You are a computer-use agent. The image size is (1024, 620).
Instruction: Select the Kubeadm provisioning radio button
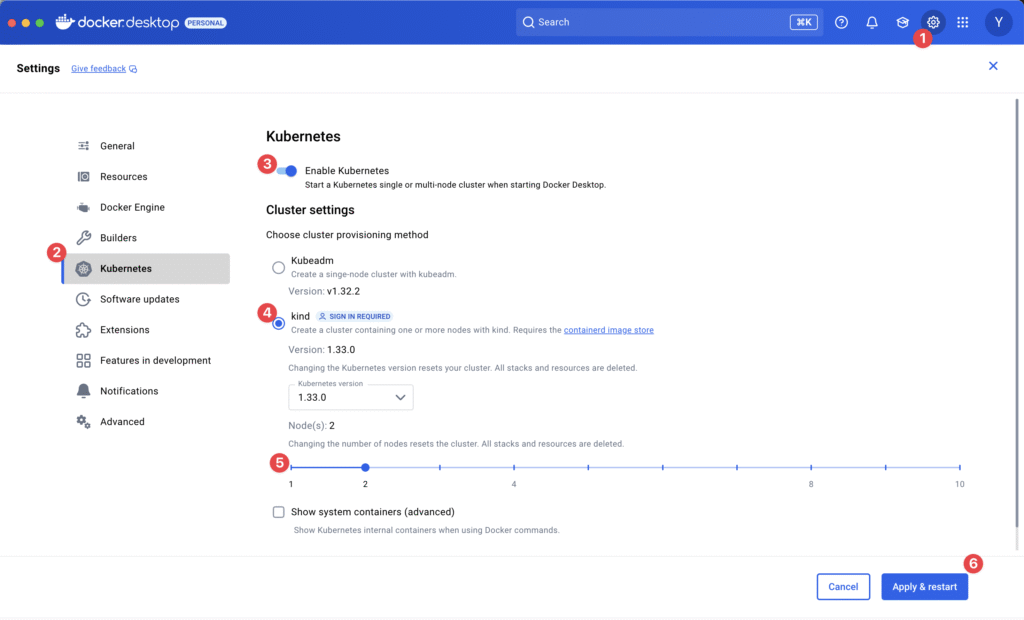tap(279, 267)
